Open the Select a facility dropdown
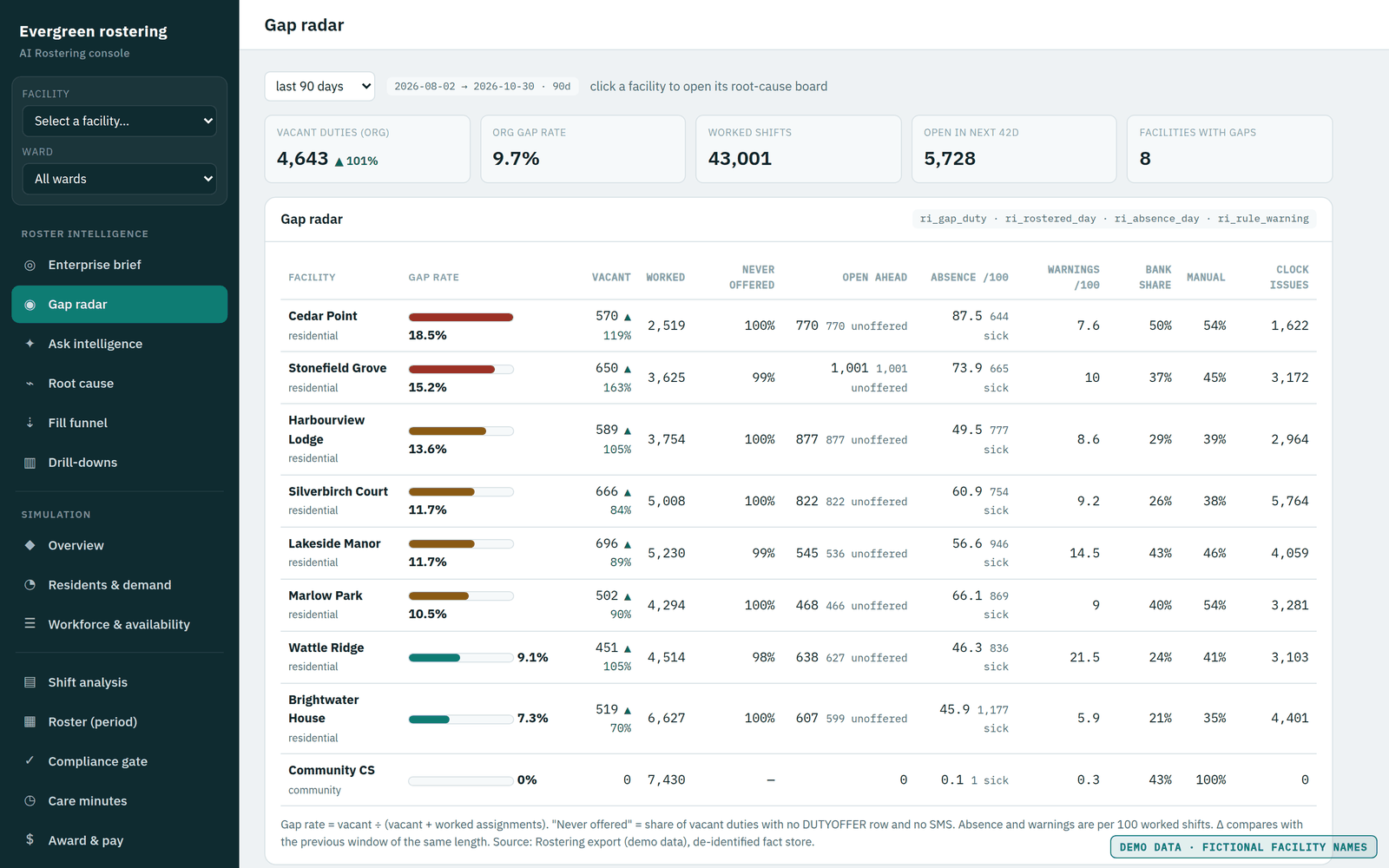 [120, 122]
